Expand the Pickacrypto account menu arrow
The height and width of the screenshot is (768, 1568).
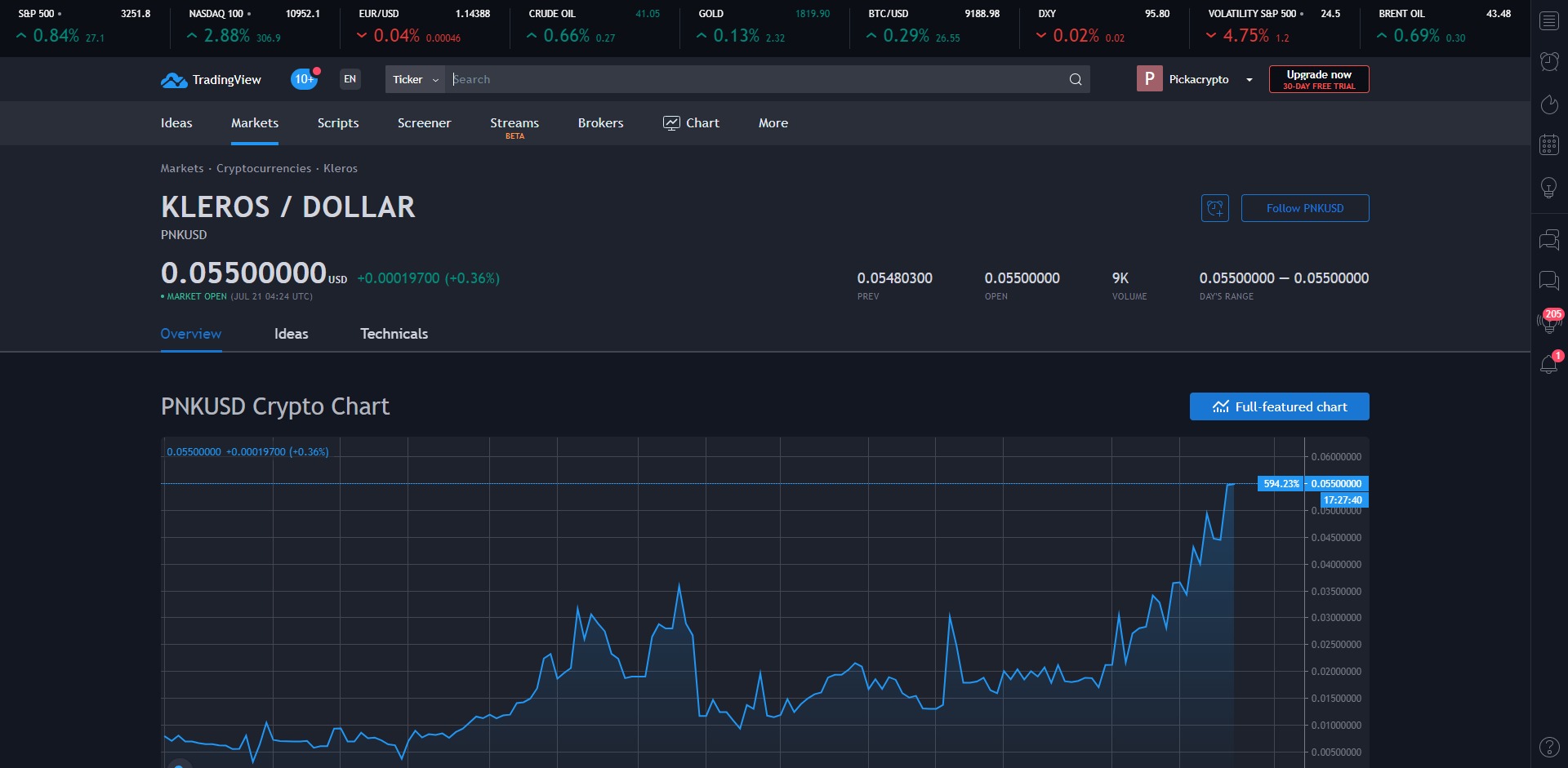point(1249,80)
